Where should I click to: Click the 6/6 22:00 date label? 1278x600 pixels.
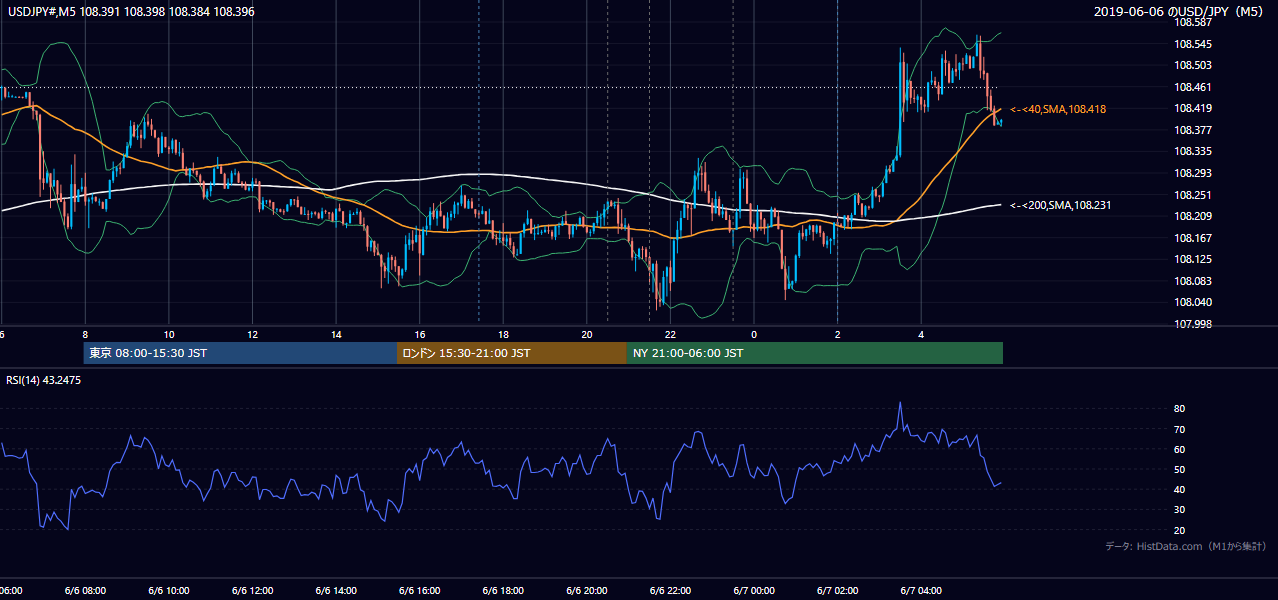pos(670,591)
